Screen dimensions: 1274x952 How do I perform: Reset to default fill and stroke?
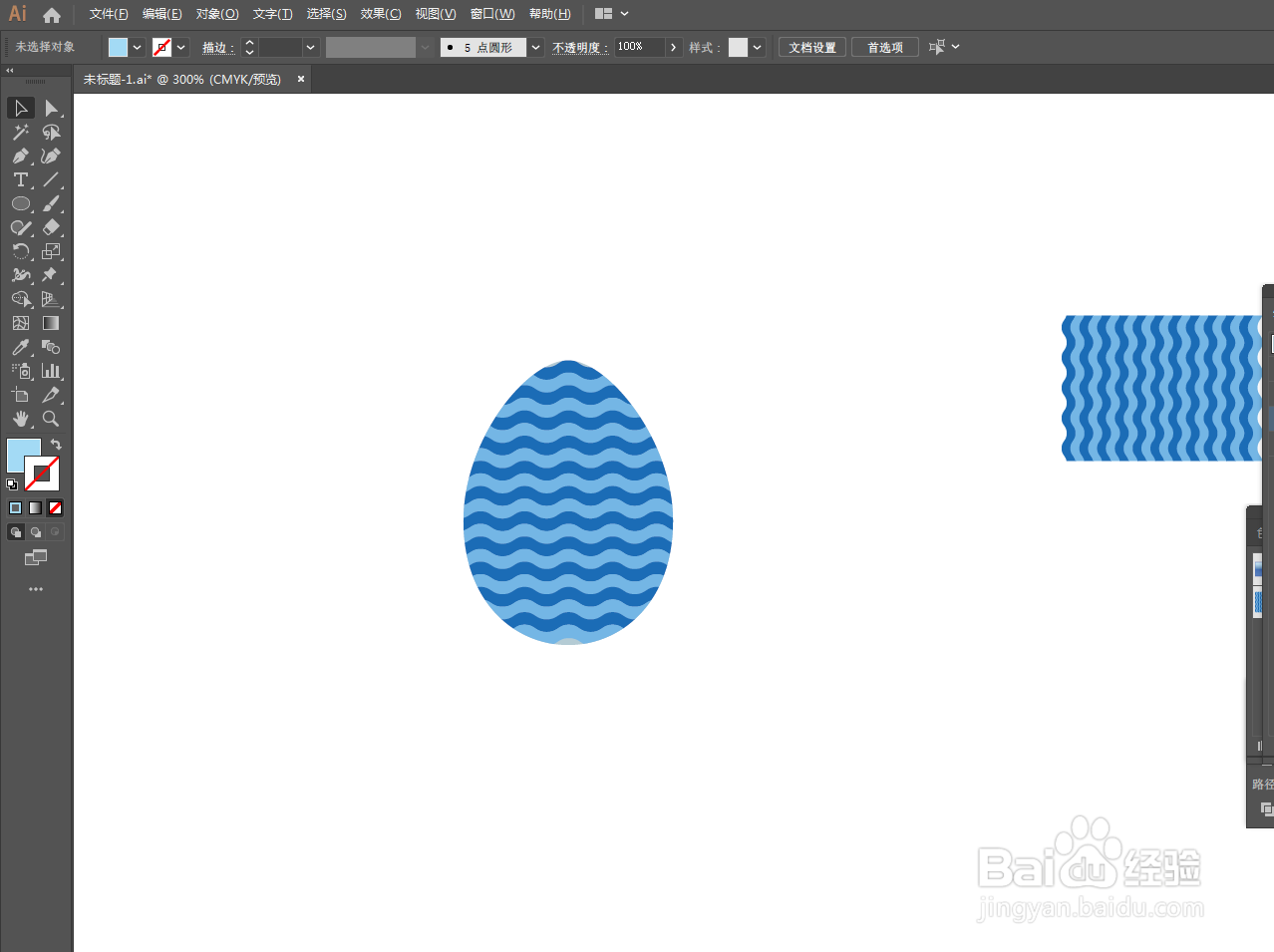click(12, 484)
